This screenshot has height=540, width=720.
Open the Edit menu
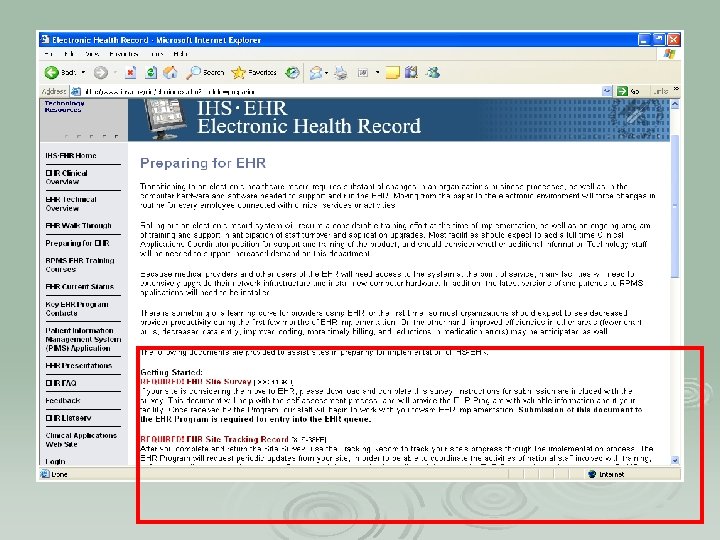coord(69,54)
